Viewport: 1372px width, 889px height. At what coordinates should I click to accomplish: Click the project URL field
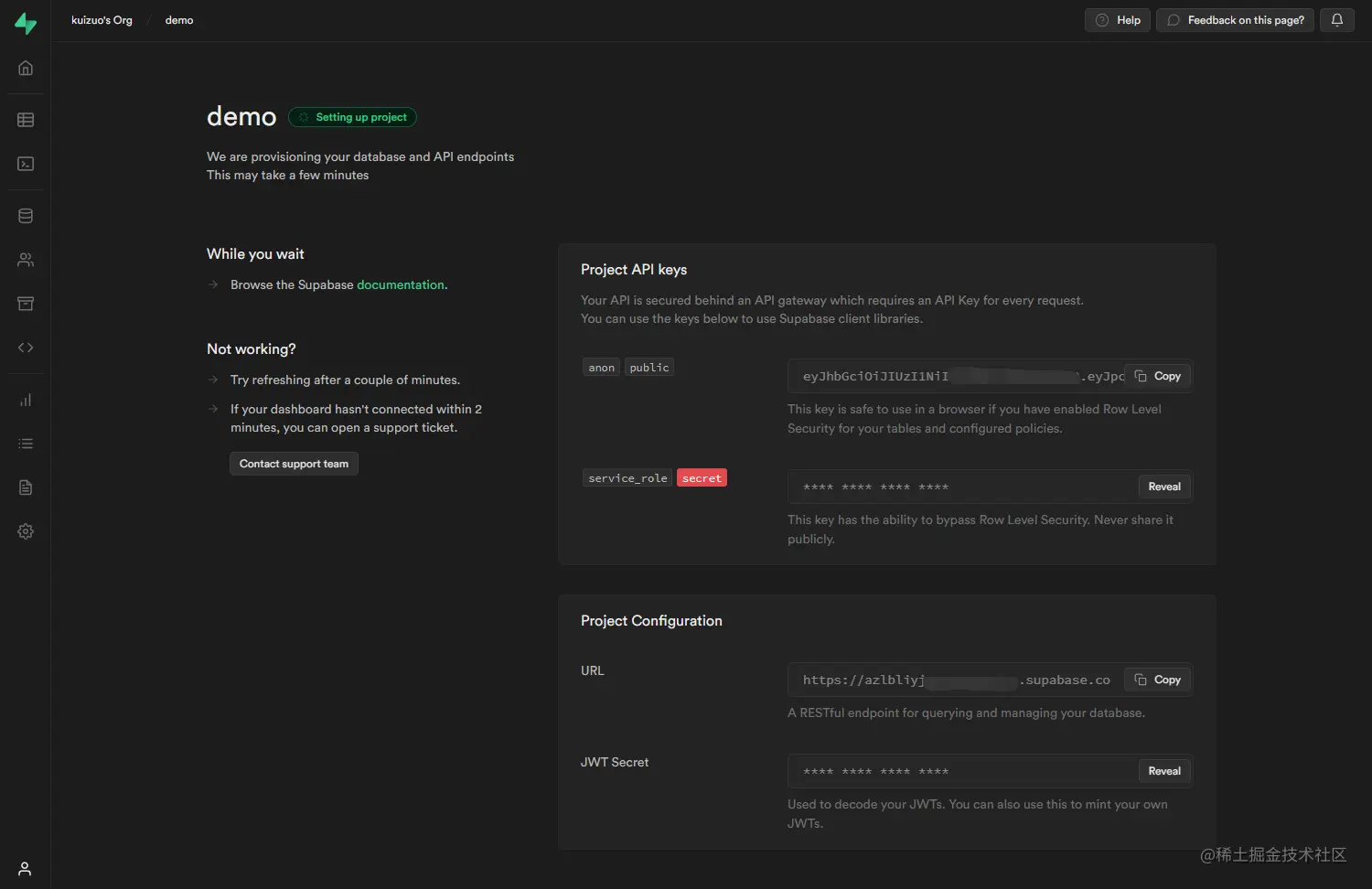(990, 680)
